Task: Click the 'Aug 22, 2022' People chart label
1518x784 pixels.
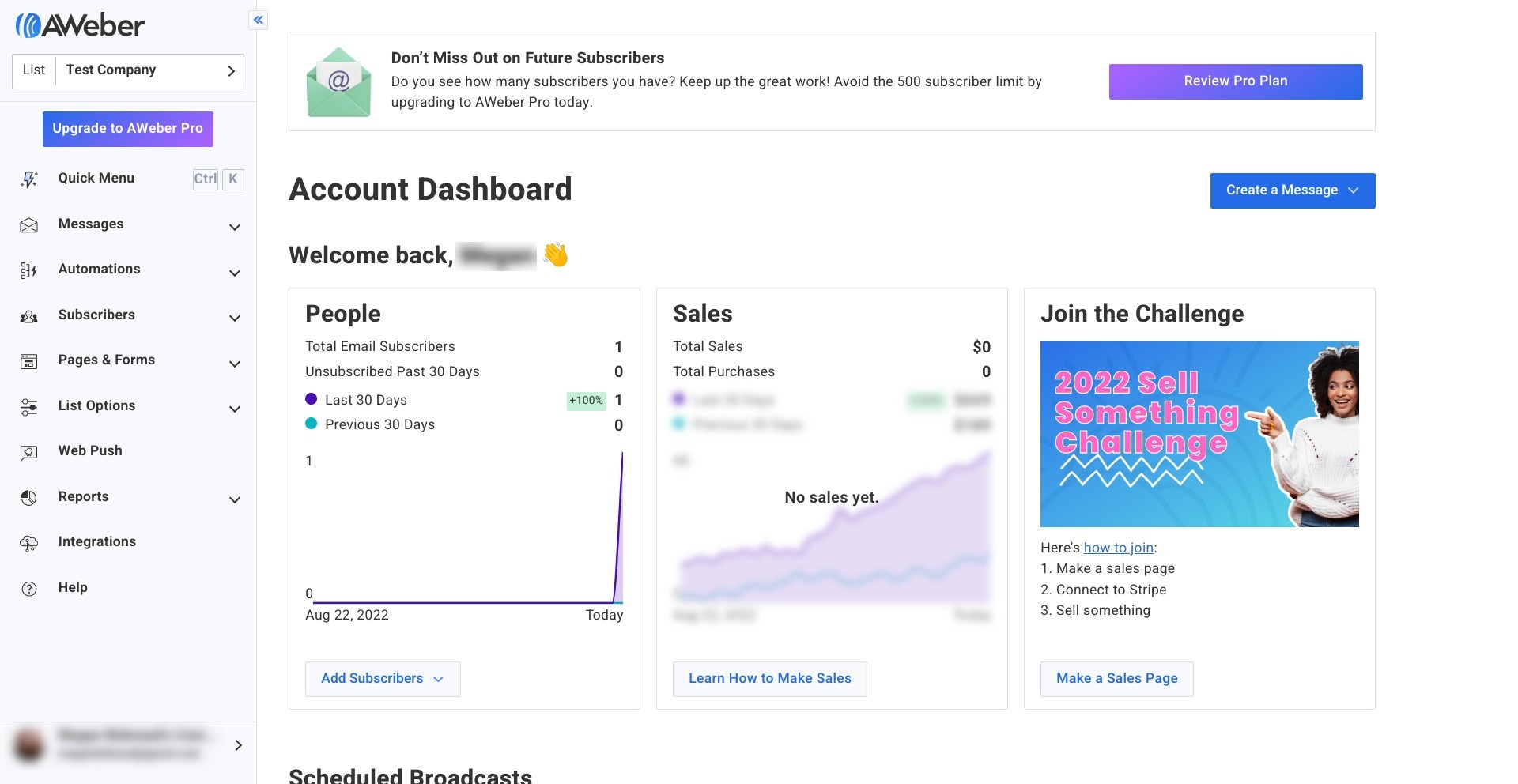Action: 347,615
